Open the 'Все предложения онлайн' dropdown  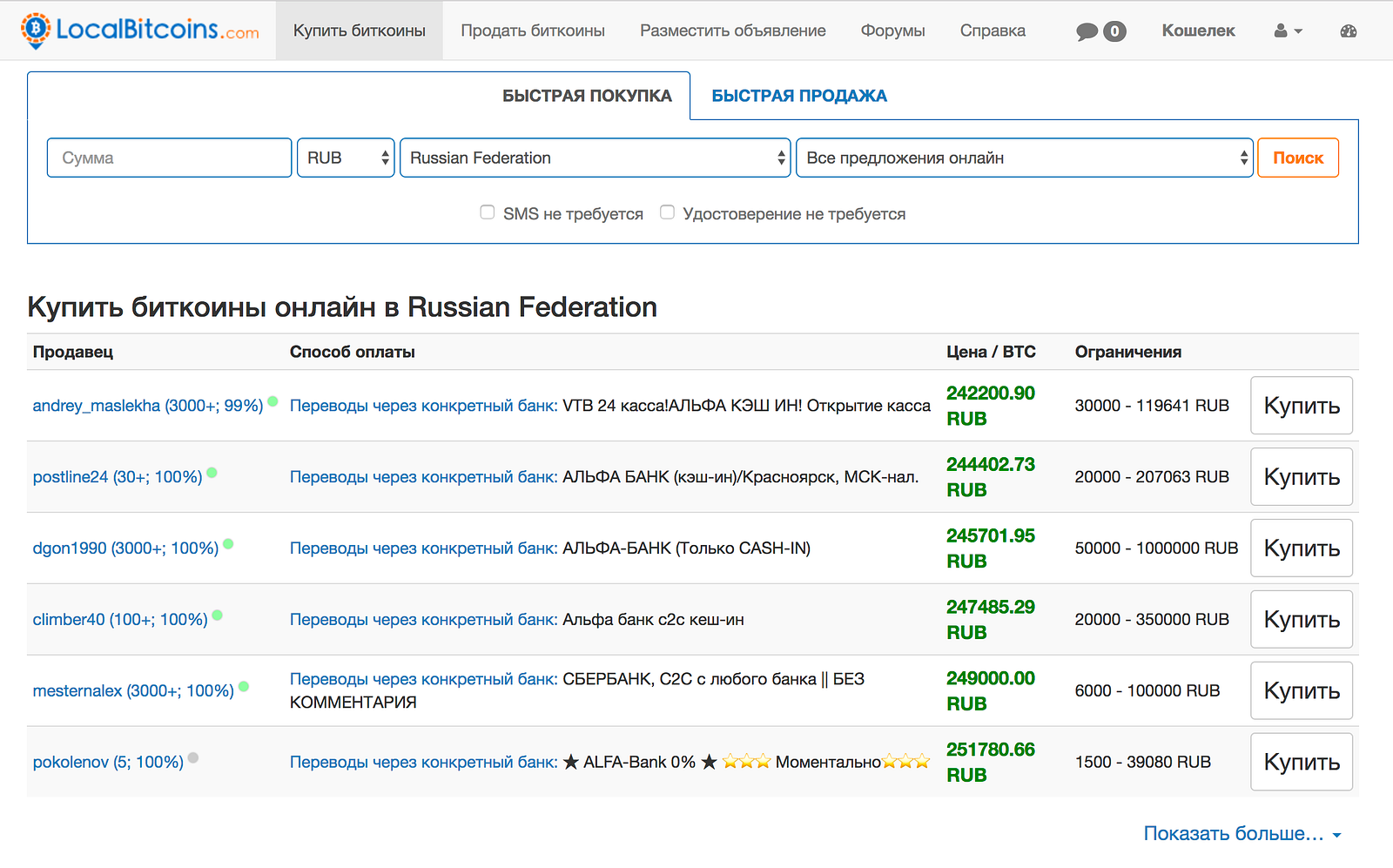tap(1025, 158)
